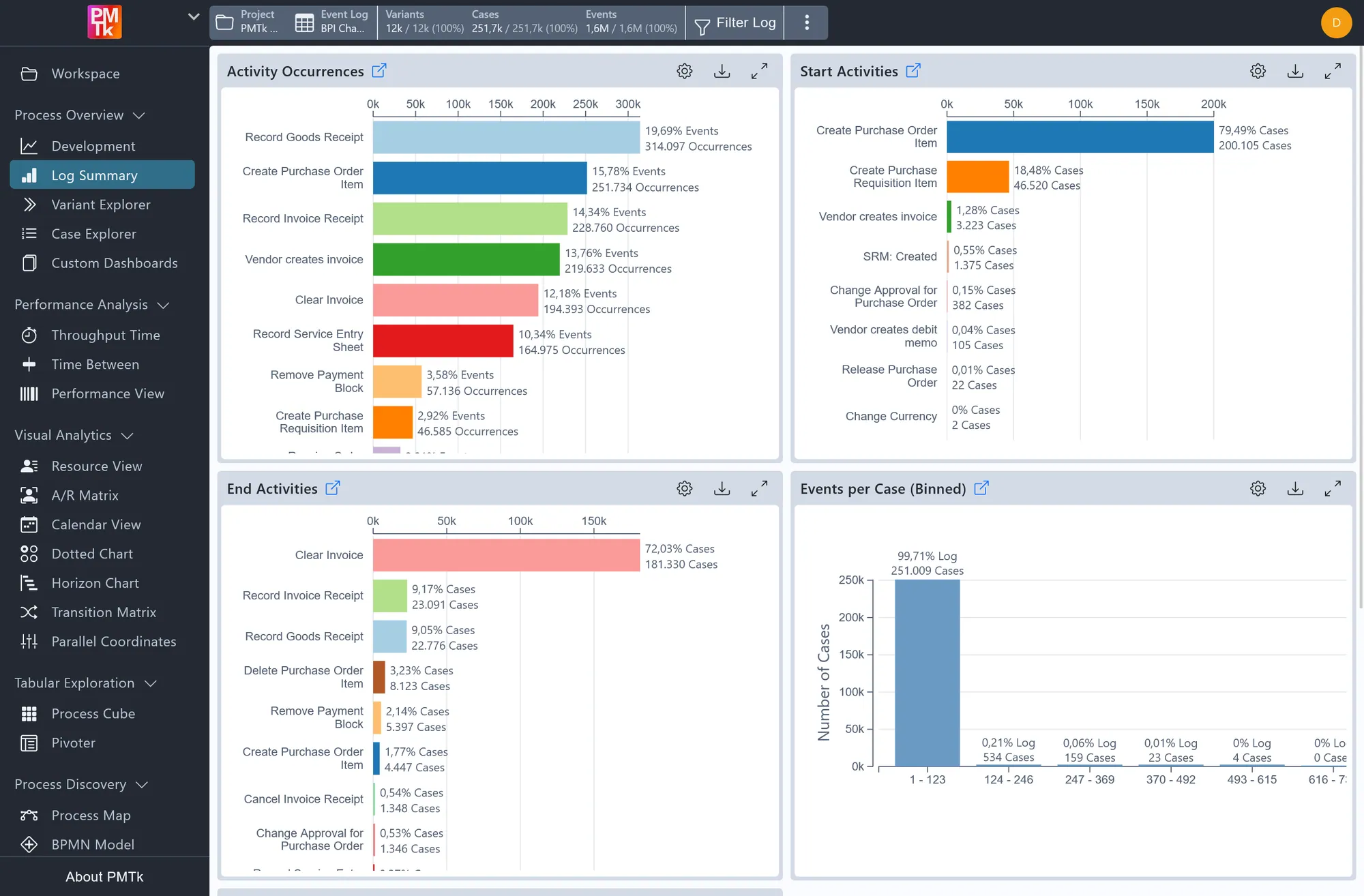1364x896 pixels.
Task: Download the End Activities chart
Action: (x=722, y=488)
